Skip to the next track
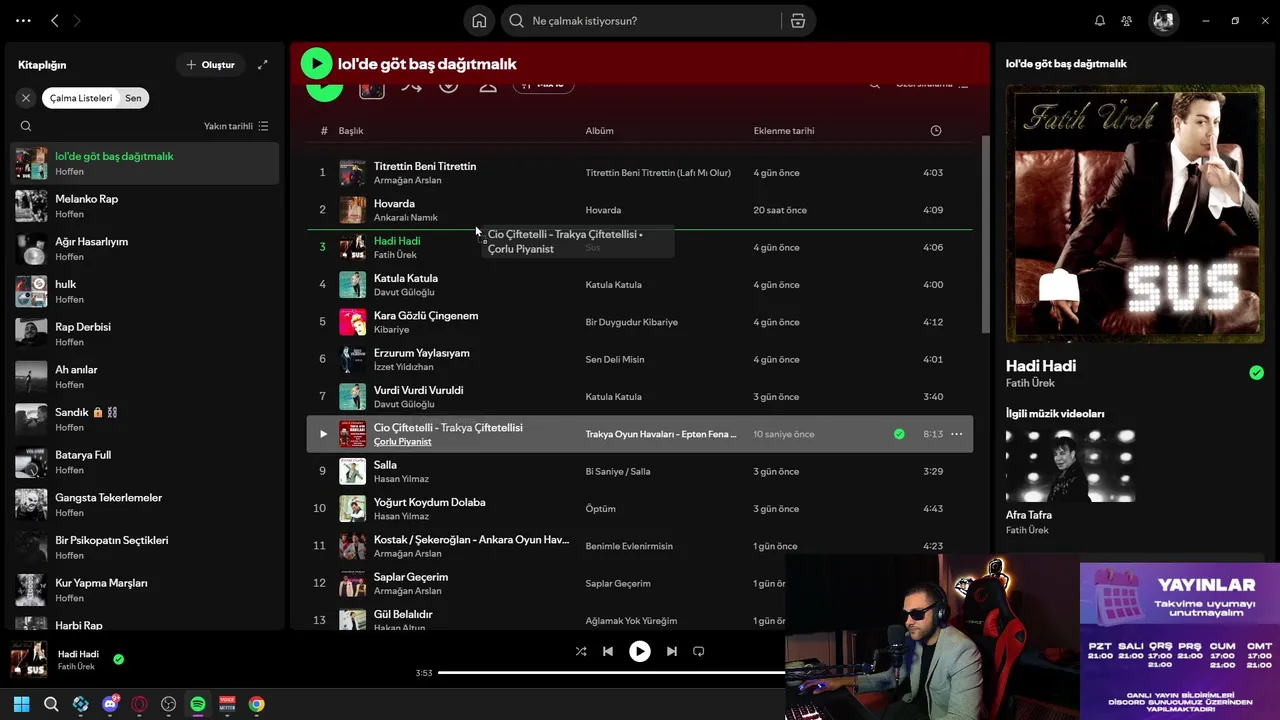Screen dimensions: 1280x720 (x=672, y=651)
